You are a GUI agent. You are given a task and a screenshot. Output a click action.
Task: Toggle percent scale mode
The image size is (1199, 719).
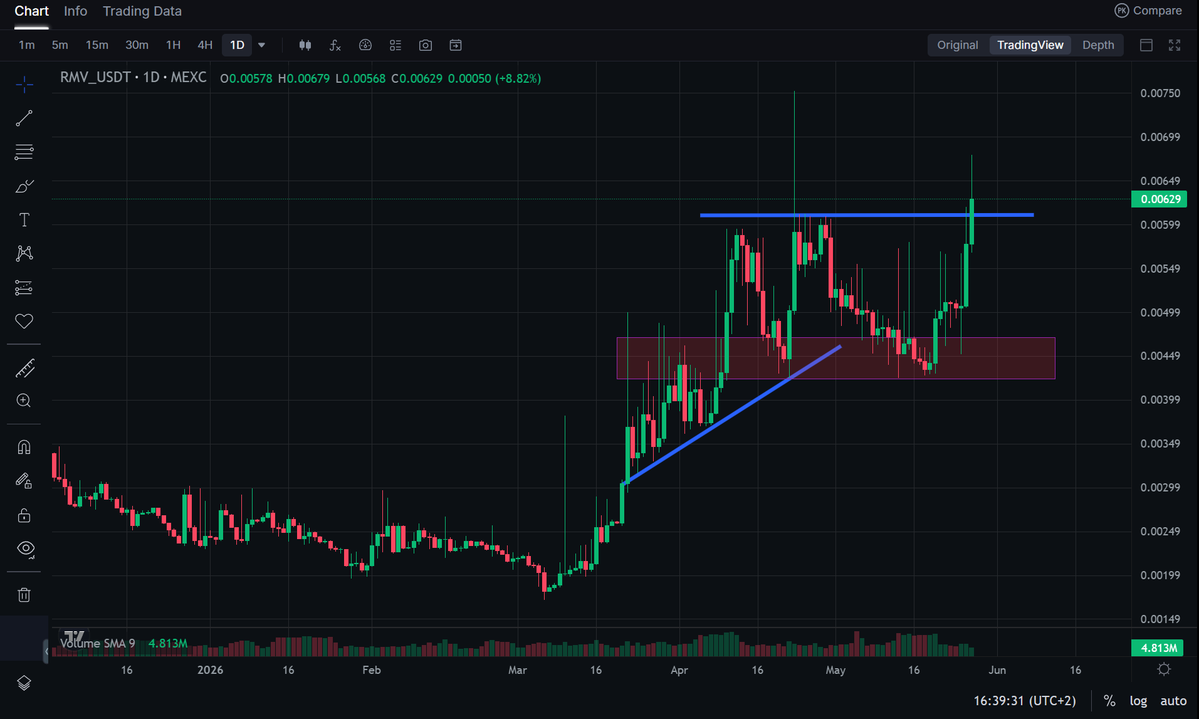coord(1110,701)
